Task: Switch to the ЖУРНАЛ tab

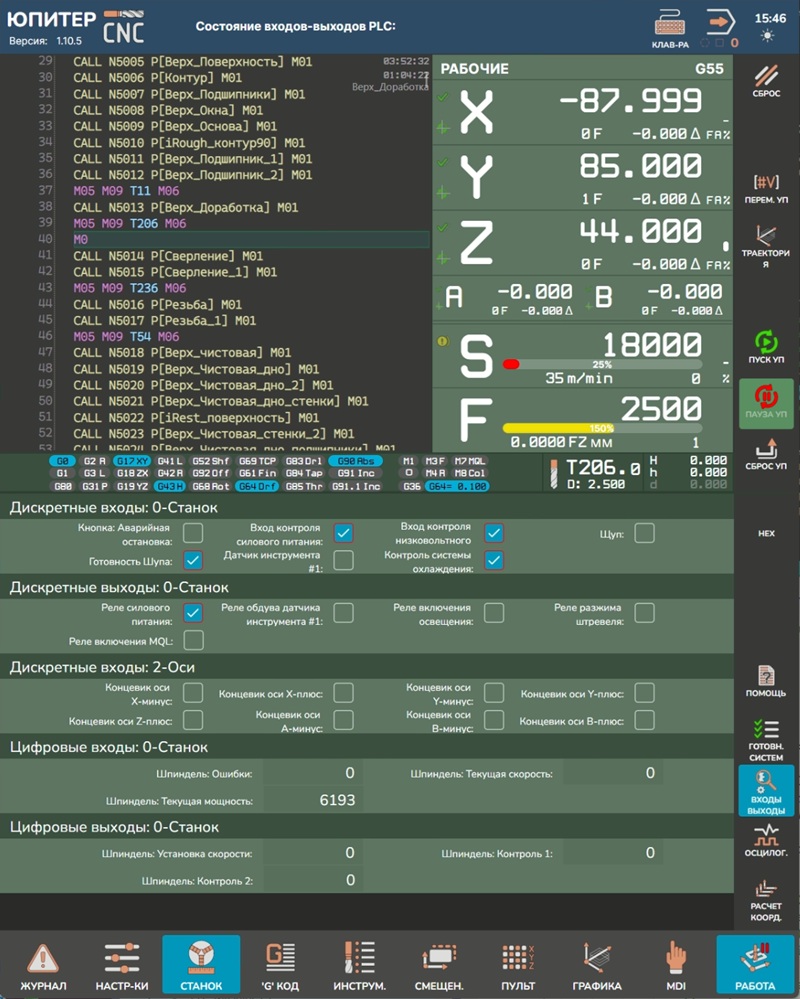Action: click(44, 965)
